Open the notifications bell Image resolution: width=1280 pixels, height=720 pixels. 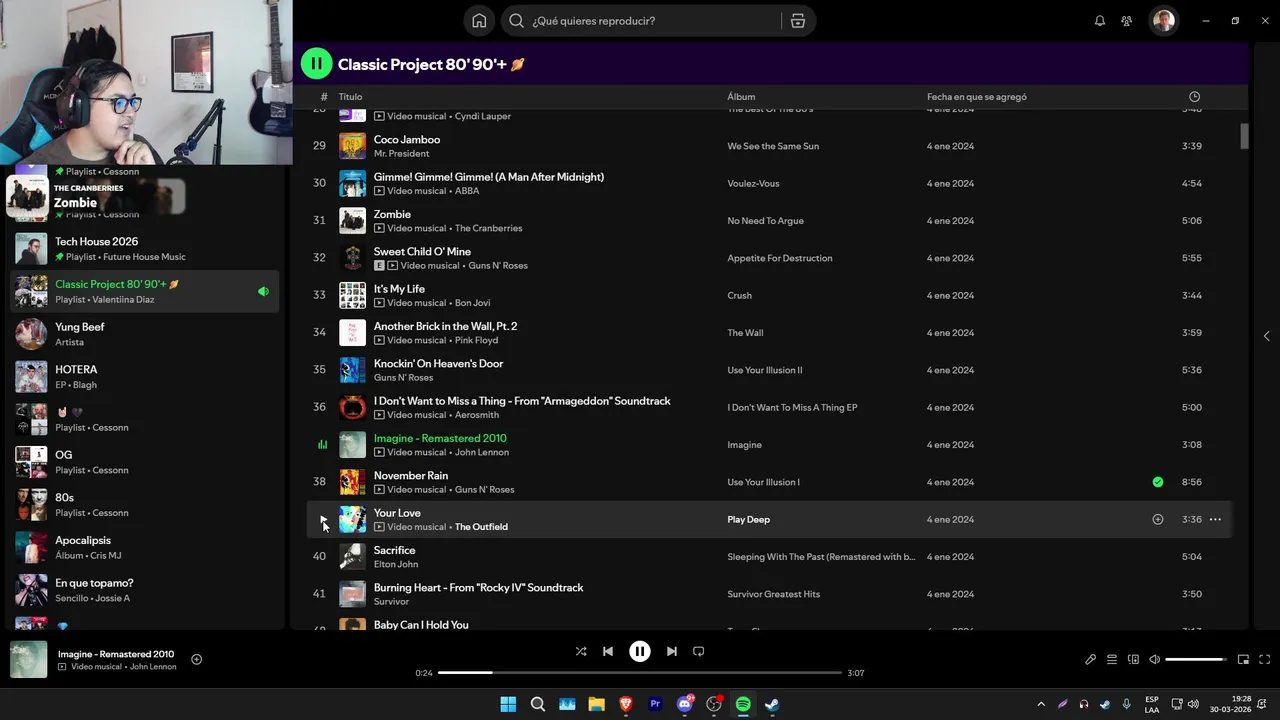(1100, 21)
